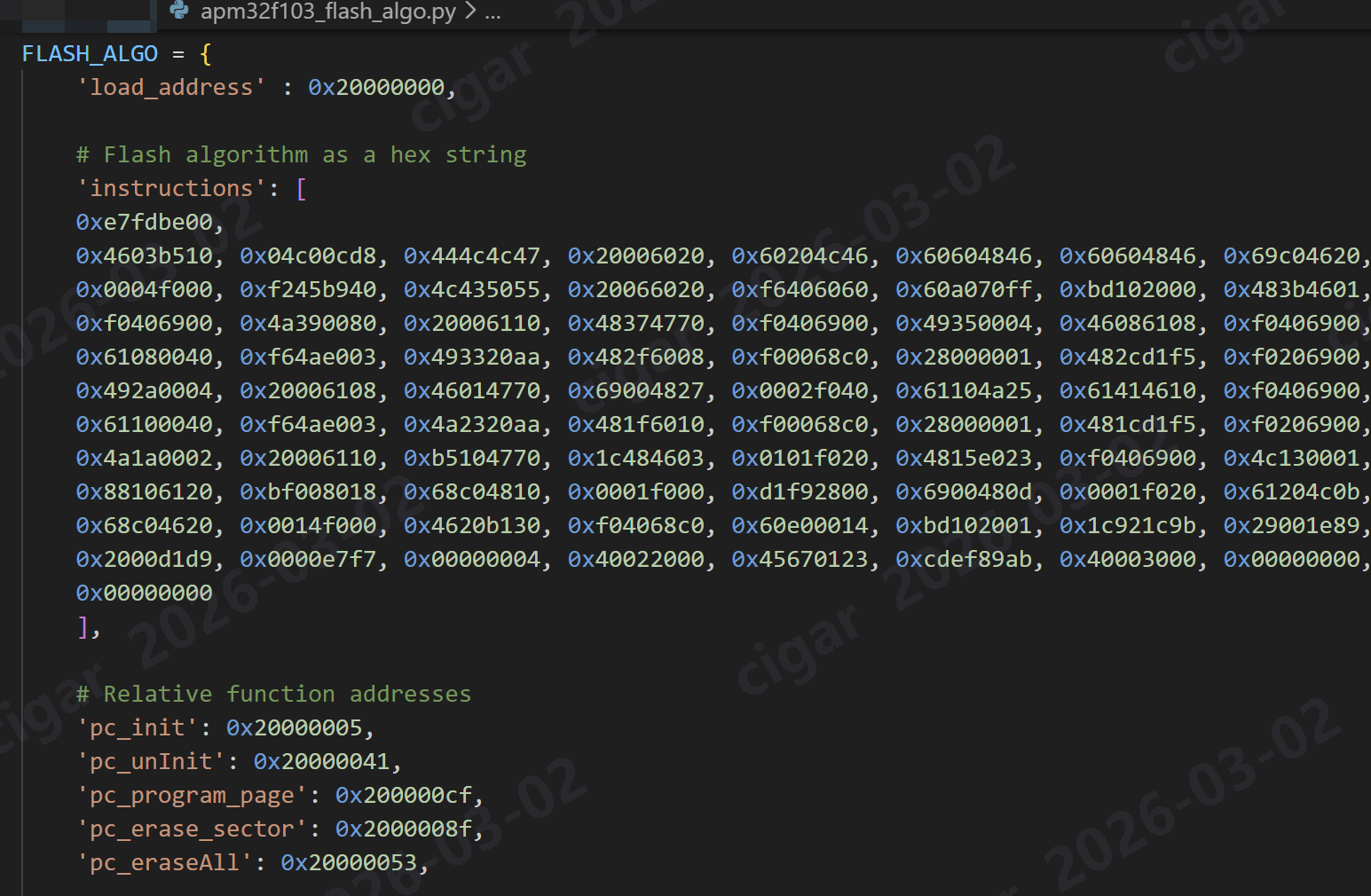This screenshot has height=896, width=1371.
Task: Click the 'pc_erase_sector' value 0x2000008f
Action: (403, 829)
